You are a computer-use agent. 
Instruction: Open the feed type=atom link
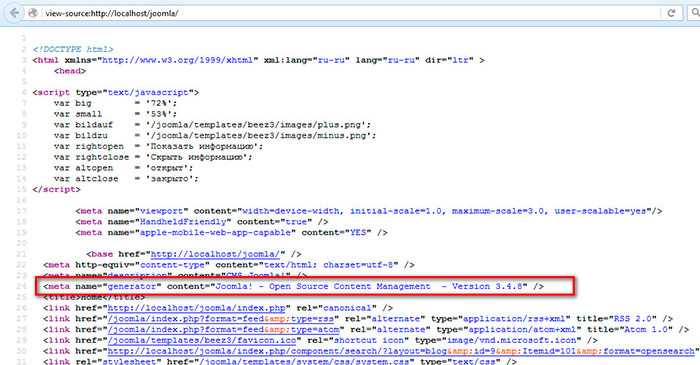tap(223, 329)
